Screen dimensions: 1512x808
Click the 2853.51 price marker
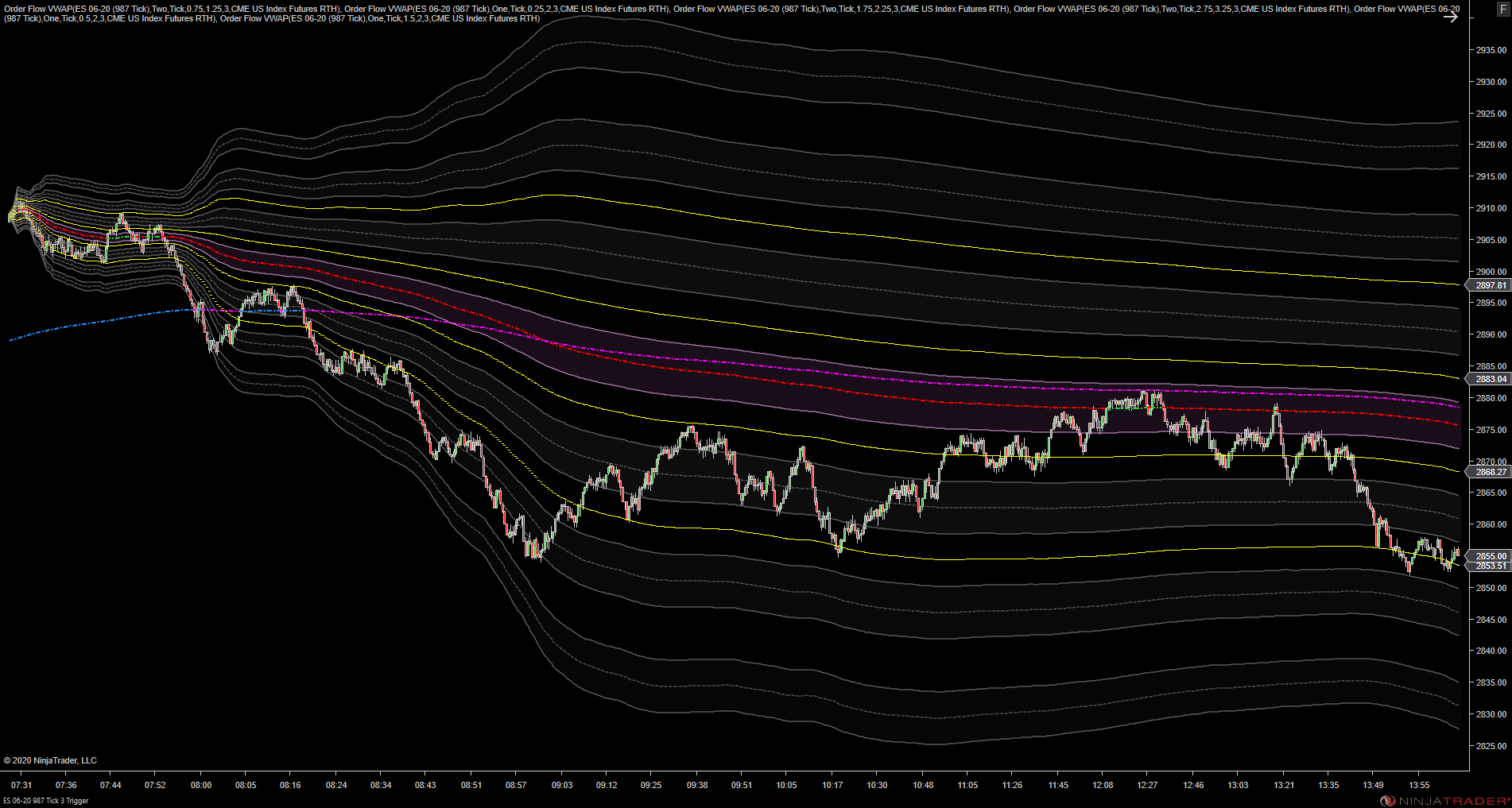[x=1491, y=566]
